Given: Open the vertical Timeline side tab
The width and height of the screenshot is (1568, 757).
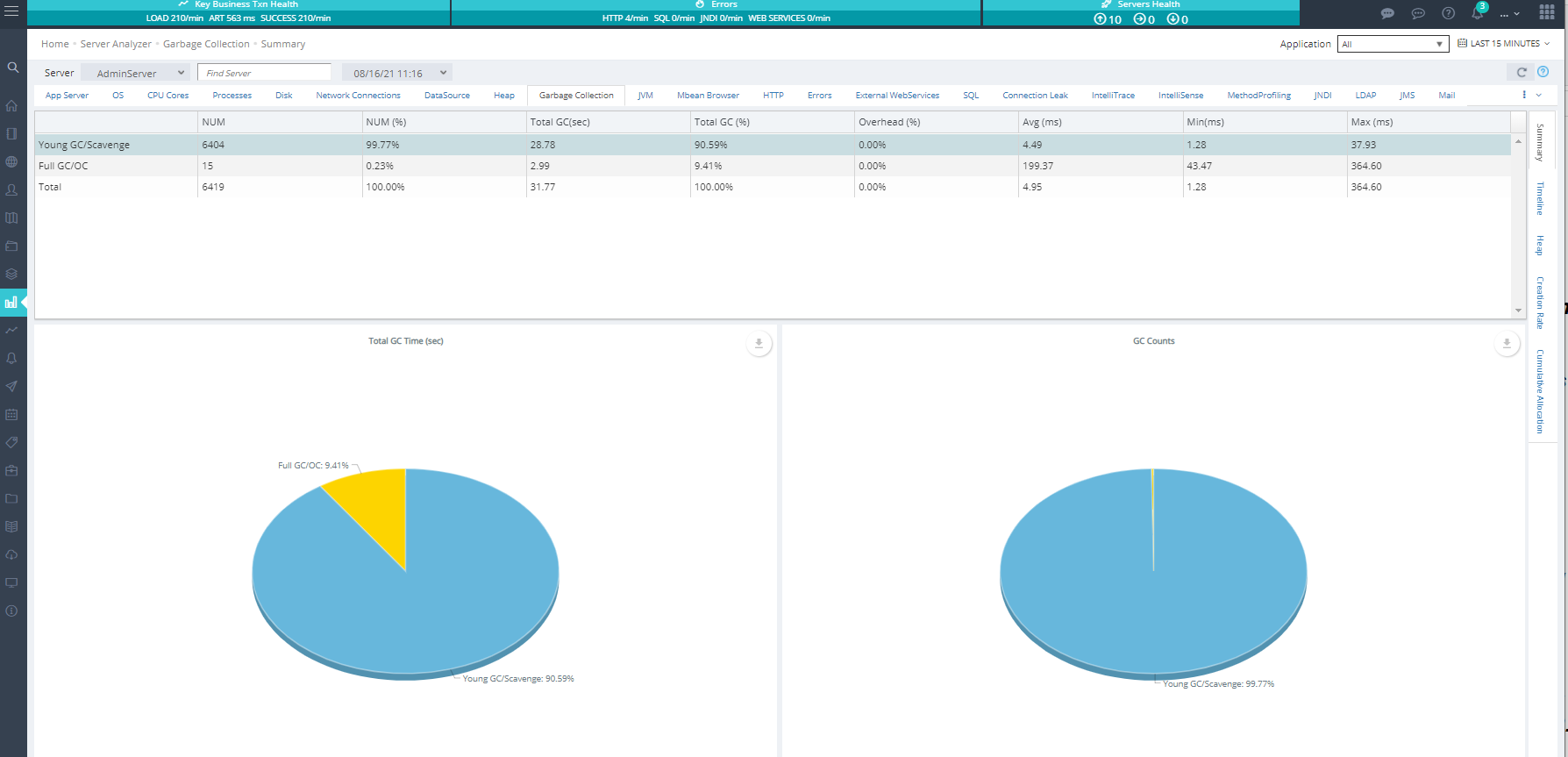Looking at the screenshot, I should (1540, 198).
